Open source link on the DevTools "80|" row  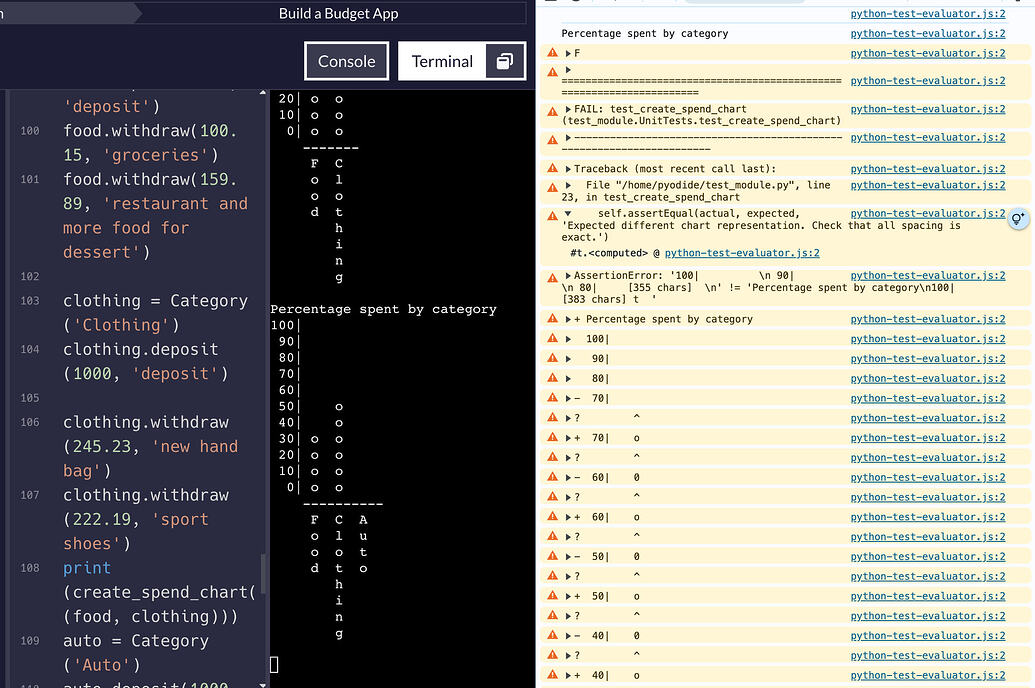click(x=927, y=378)
